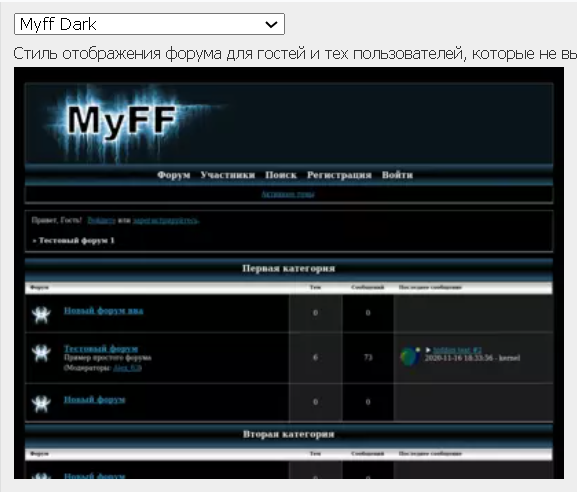Click the Войти menu item
Image resolution: width=577 pixels, height=492 pixels.
[397, 175]
